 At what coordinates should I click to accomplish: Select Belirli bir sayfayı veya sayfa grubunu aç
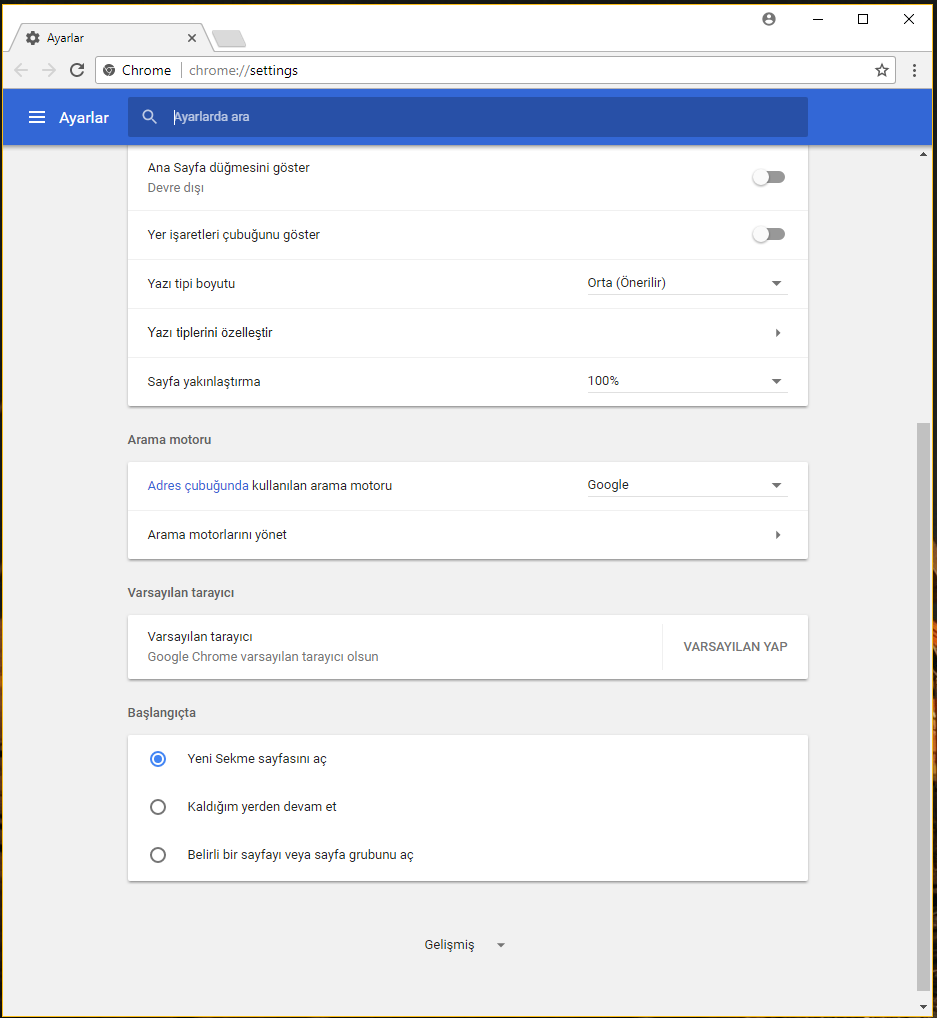[x=158, y=855]
